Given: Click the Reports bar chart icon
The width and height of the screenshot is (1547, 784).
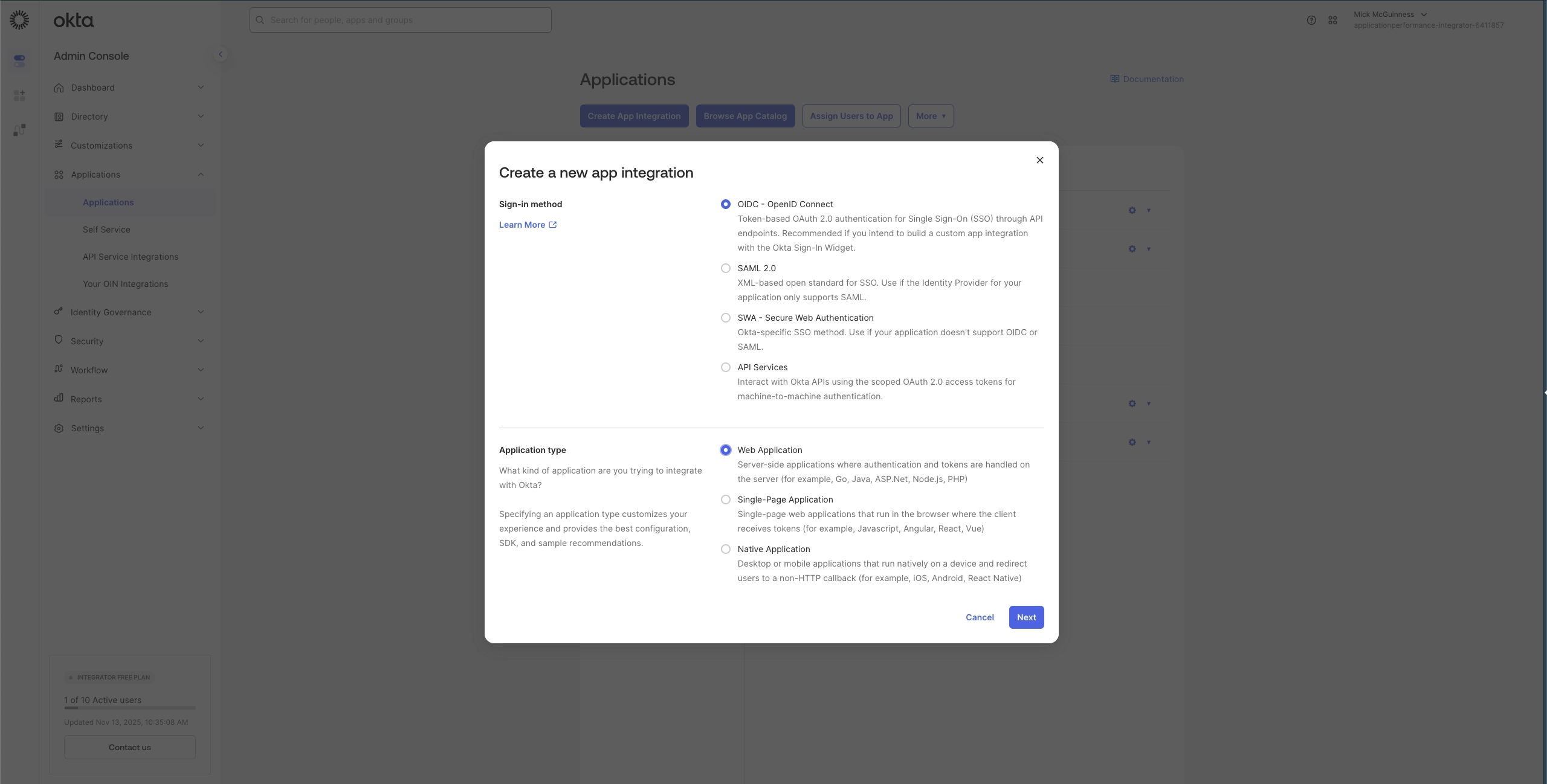Looking at the screenshot, I should click(x=59, y=398).
